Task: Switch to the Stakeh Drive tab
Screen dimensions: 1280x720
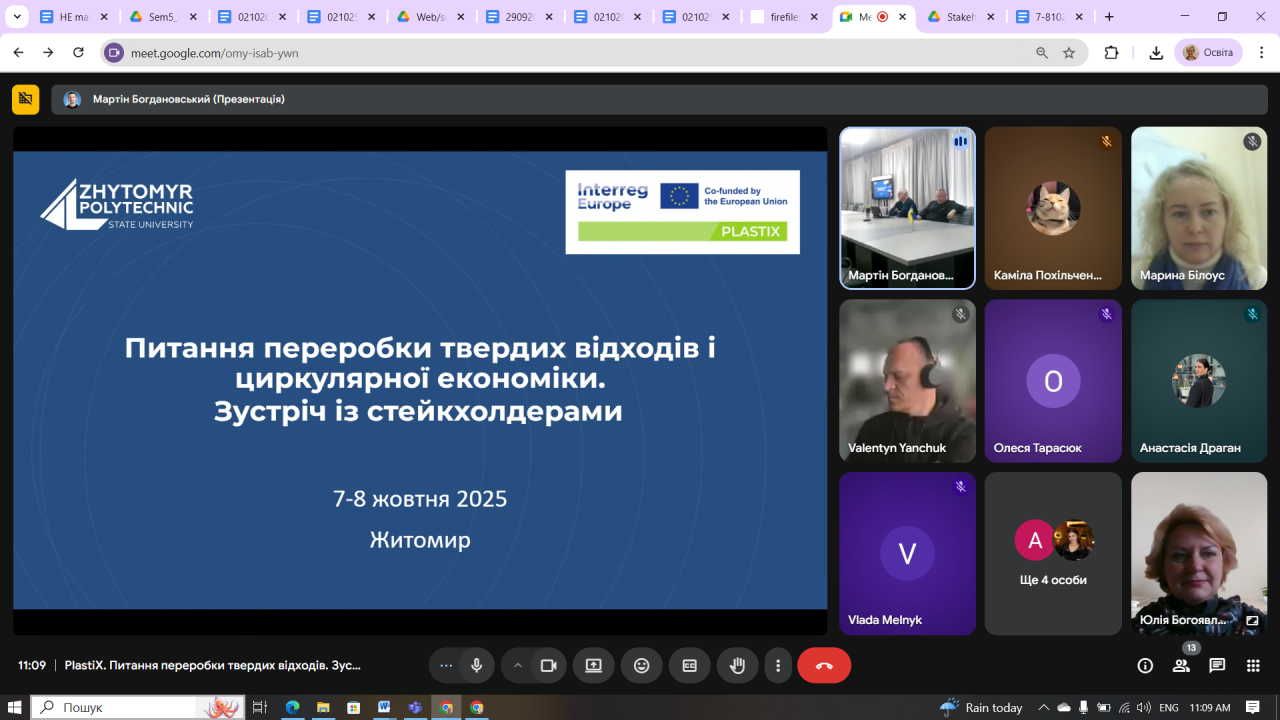Action: point(958,17)
